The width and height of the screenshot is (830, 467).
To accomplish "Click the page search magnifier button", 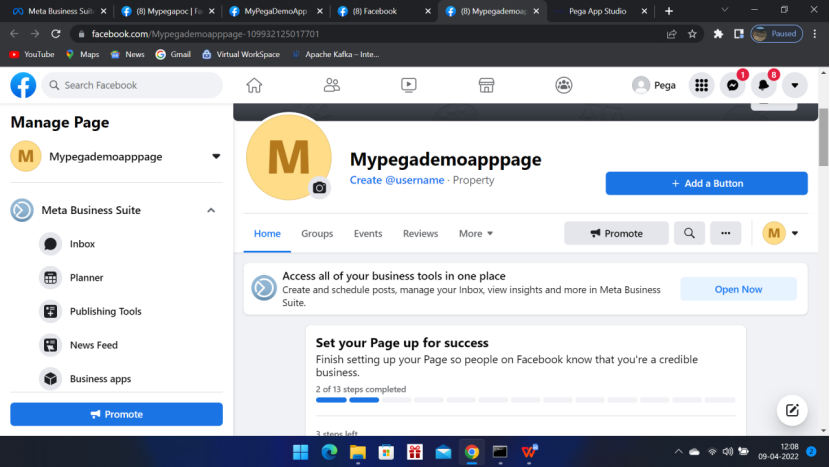I will coord(689,234).
